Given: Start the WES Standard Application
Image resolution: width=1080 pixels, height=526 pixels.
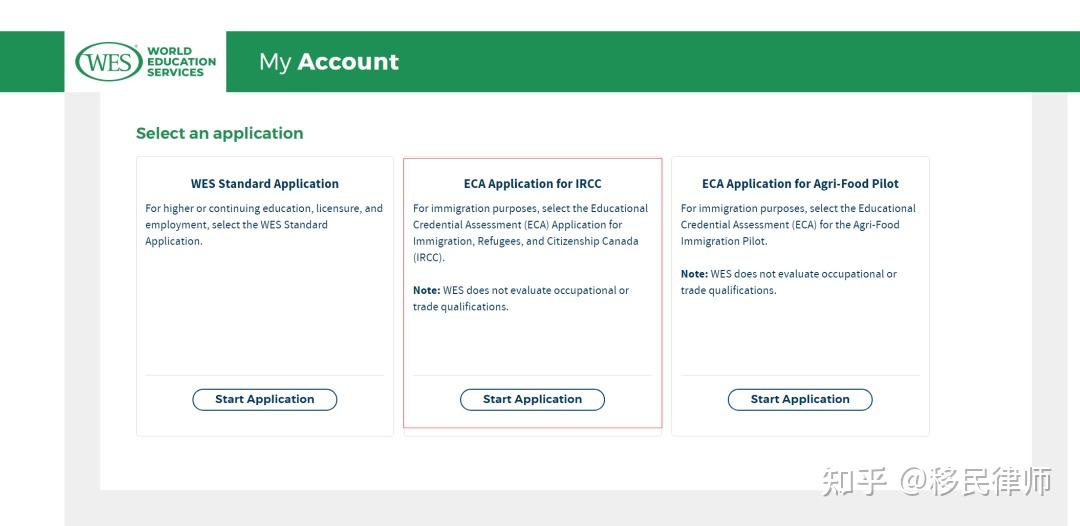Looking at the screenshot, I should coord(264,399).
